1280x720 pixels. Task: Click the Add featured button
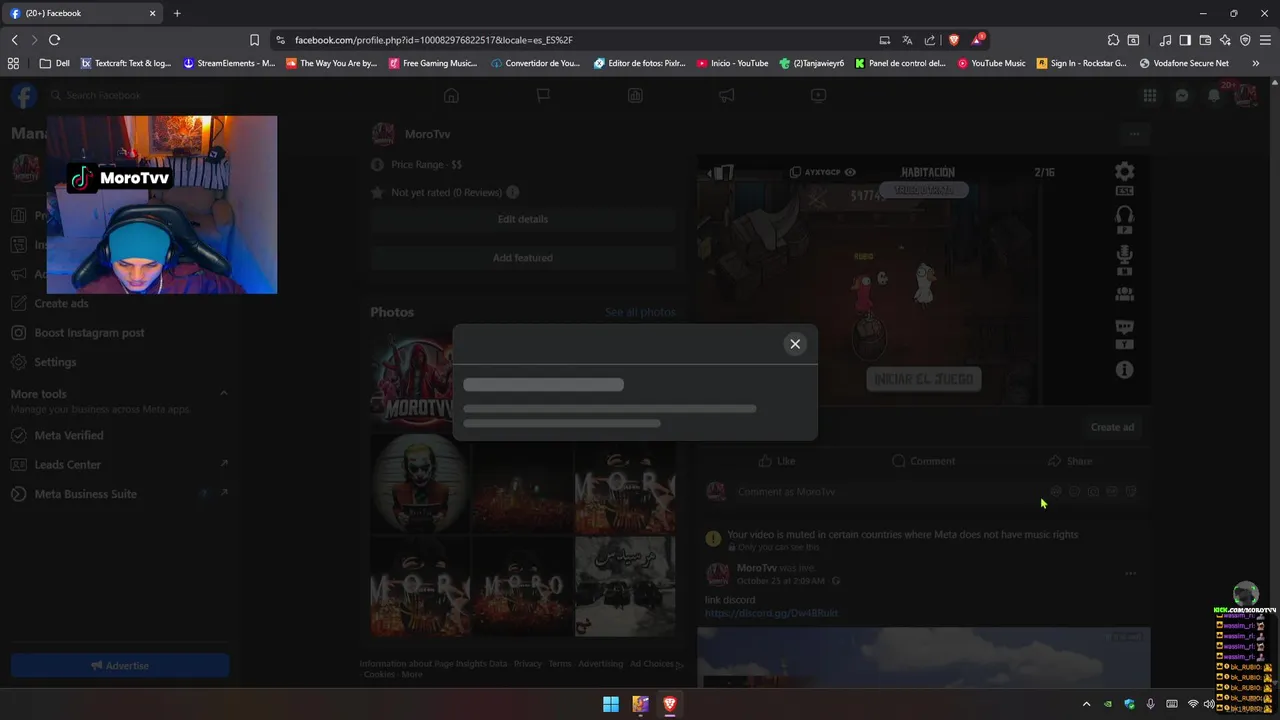(523, 258)
